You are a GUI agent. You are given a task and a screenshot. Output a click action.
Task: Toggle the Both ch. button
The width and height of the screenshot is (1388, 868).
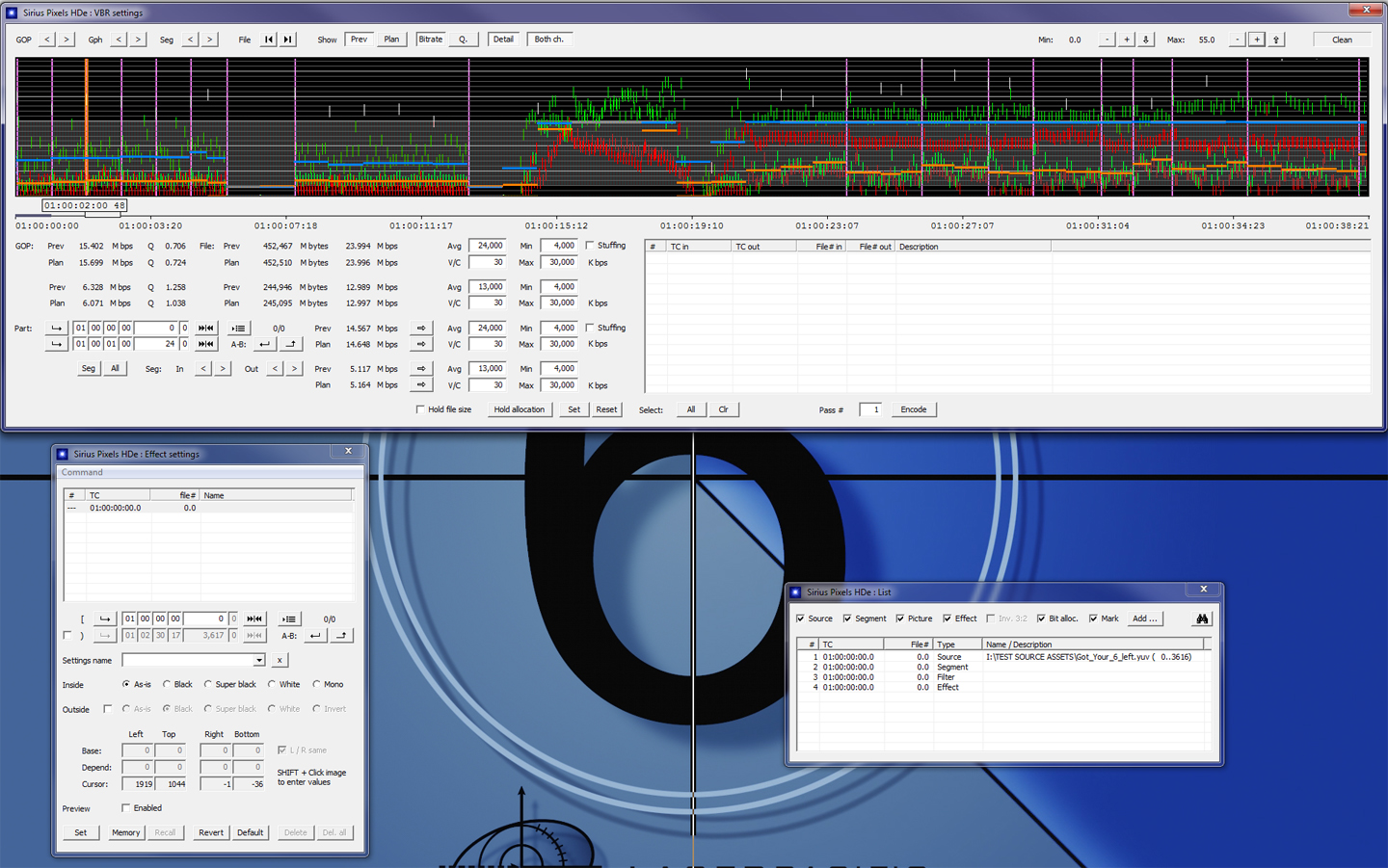point(549,39)
